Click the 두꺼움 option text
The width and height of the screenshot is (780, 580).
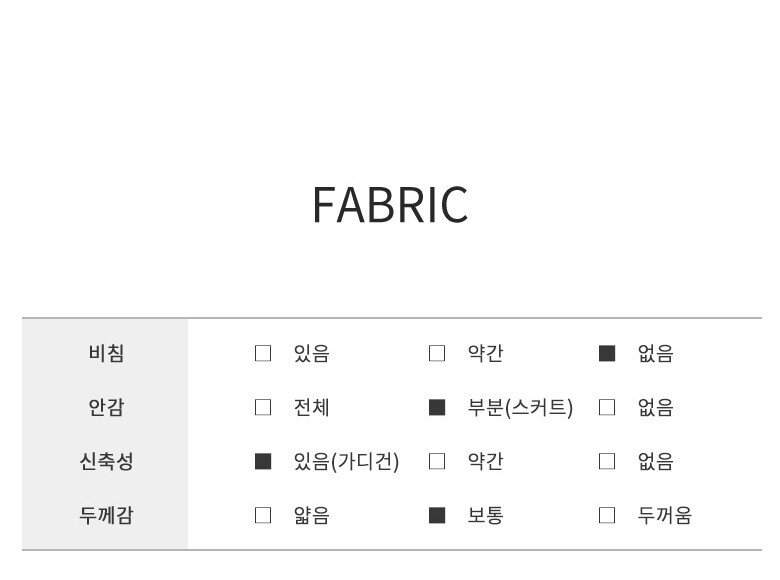tap(665, 516)
